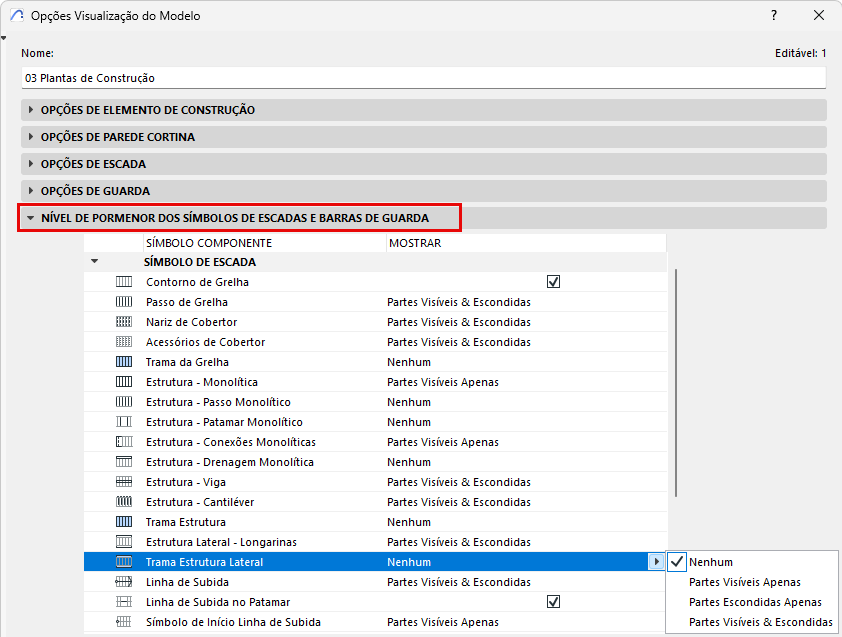Screen dimensions: 842x637
Task: Click the Símbolo Componente column header
Action: point(264,243)
